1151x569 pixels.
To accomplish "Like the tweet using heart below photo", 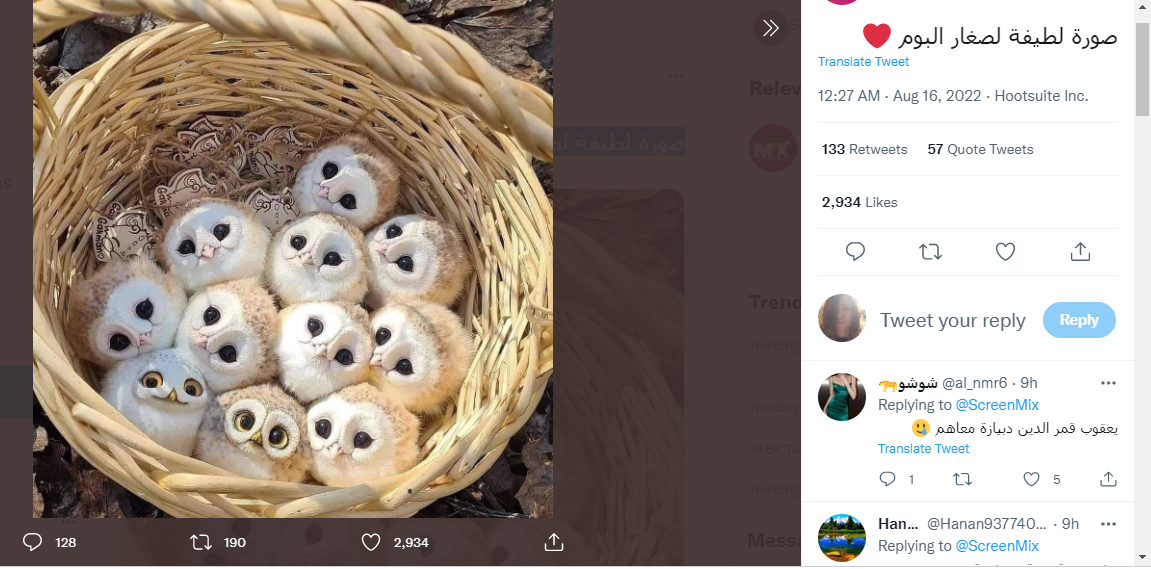I will click(x=371, y=542).
